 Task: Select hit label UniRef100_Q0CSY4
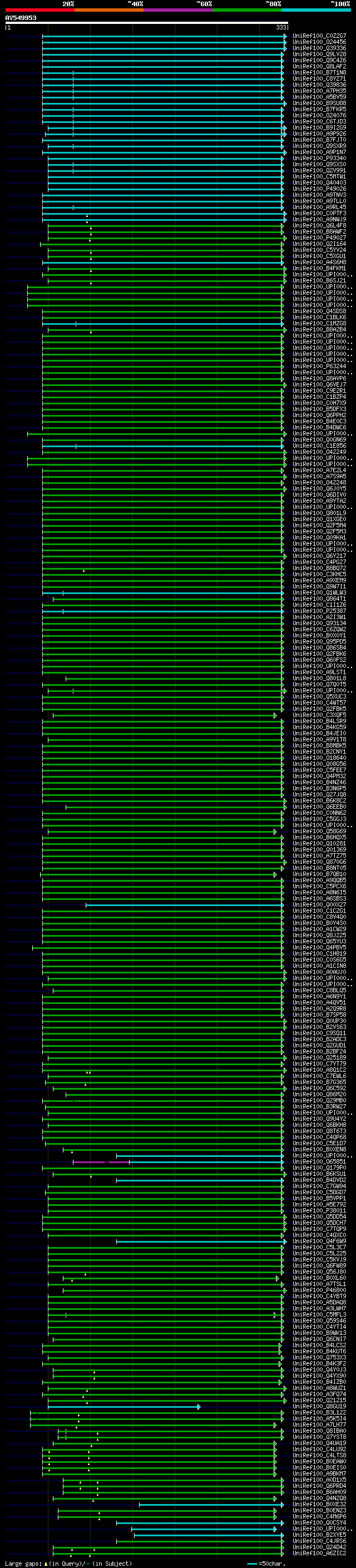(319, 1522)
